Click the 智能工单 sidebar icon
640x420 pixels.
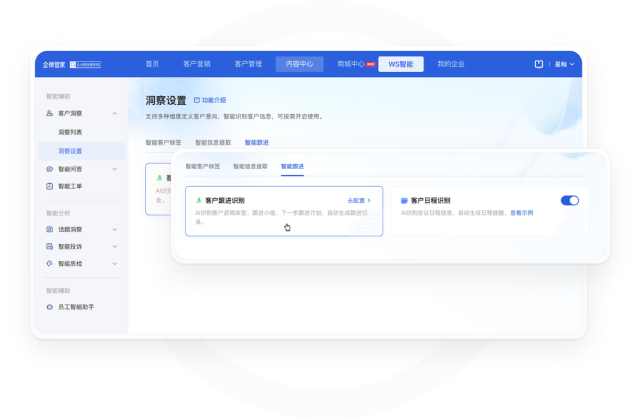pyautogui.click(x=50, y=186)
